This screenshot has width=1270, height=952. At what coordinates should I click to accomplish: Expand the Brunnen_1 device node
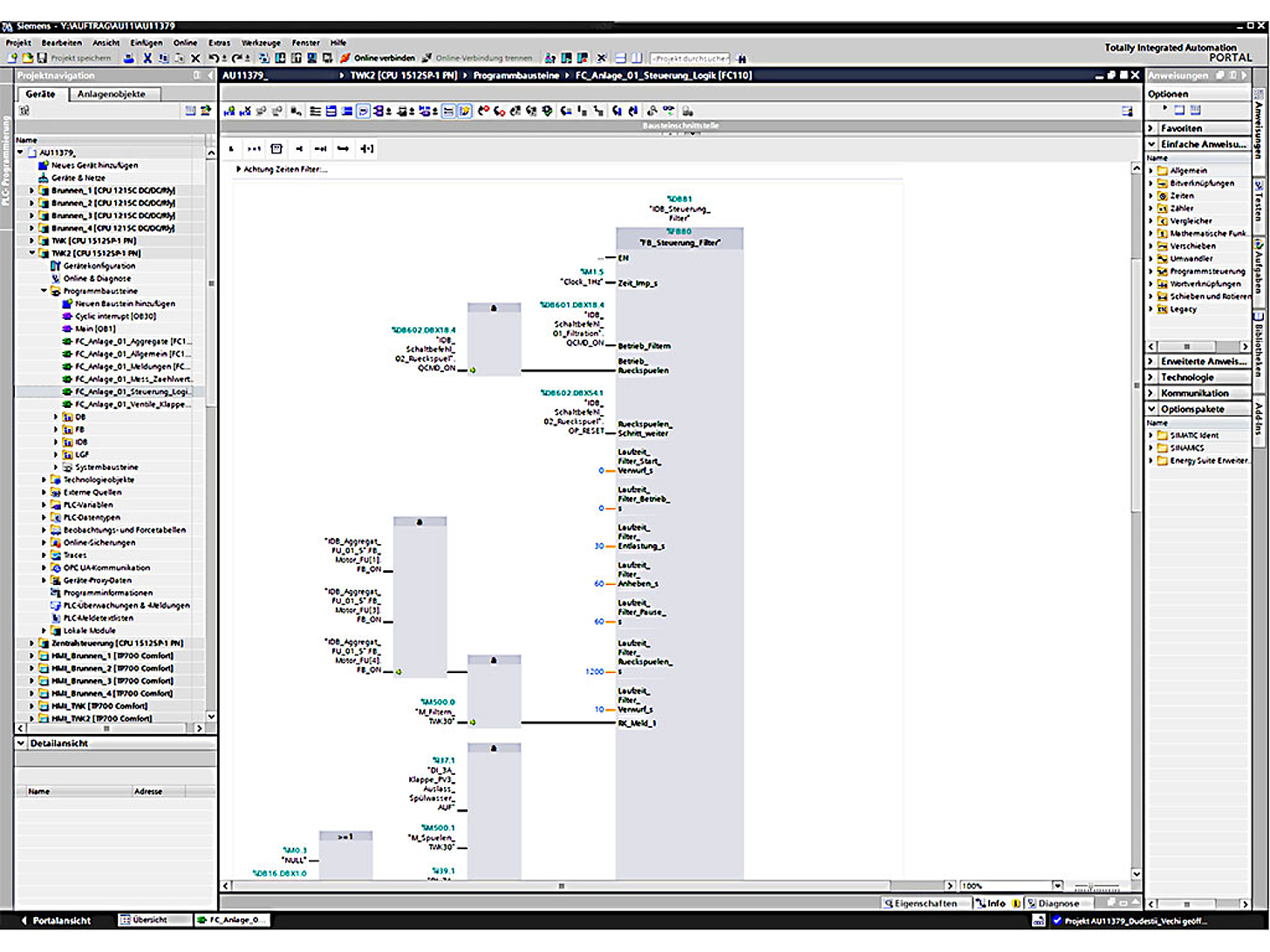pyautogui.click(x=32, y=190)
